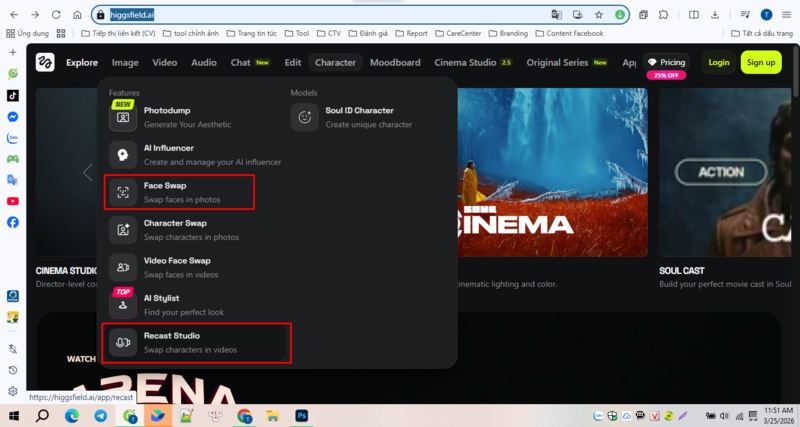800x427 pixels.
Task: Open the Image menu
Action: (x=125, y=63)
